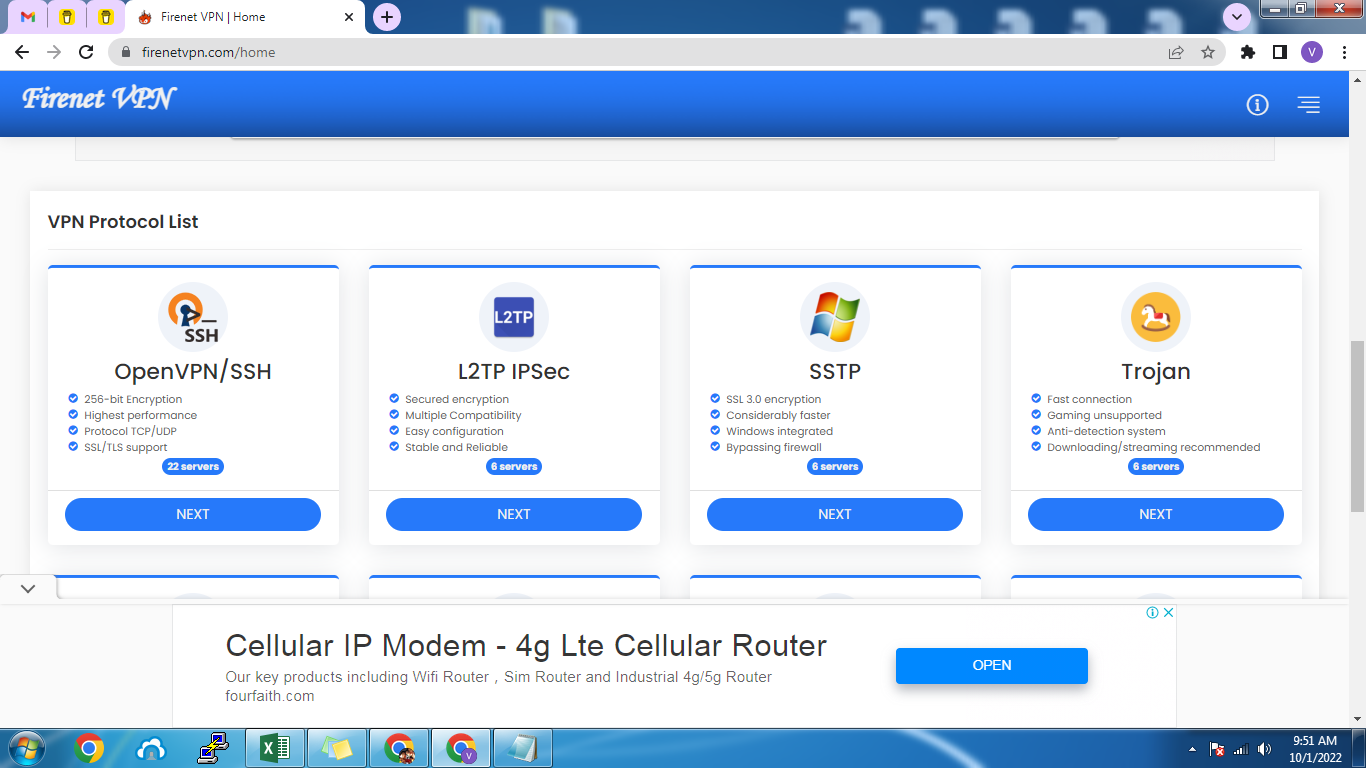Click the OpenVPN/SSH protocol logo

193,318
